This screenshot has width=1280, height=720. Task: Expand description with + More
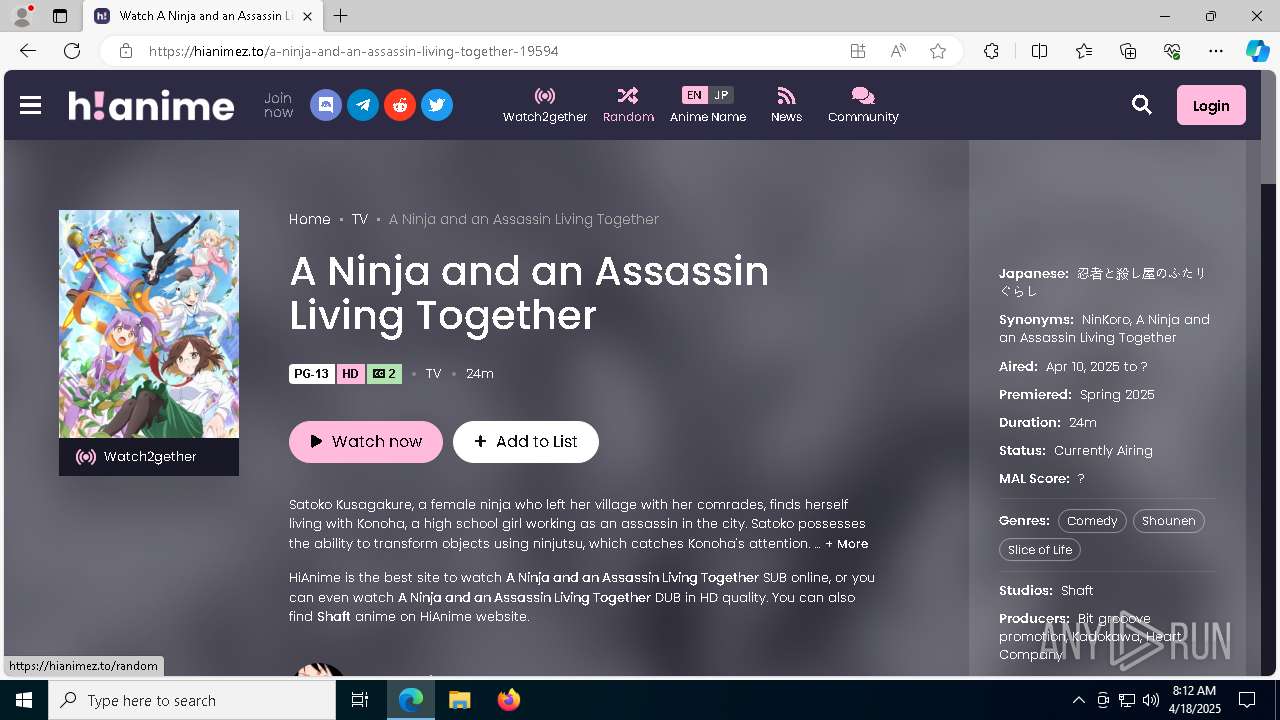click(847, 544)
